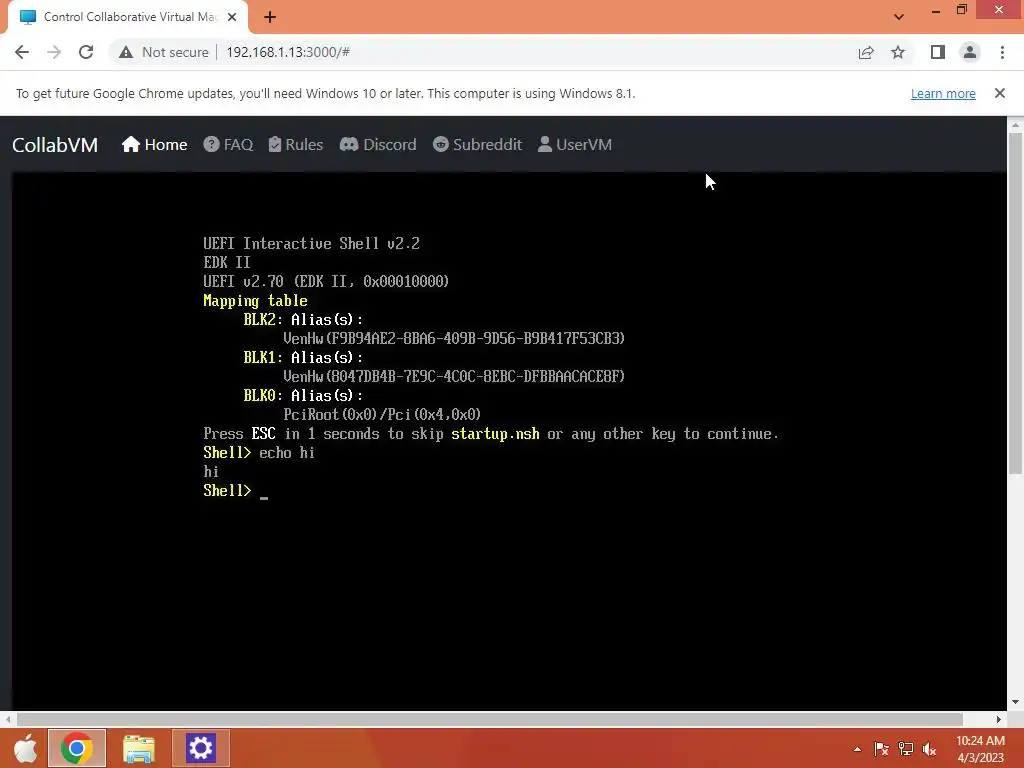1024x768 pixels.
Task: Click the FAQ question mark icon
Action: click(211, 144)
